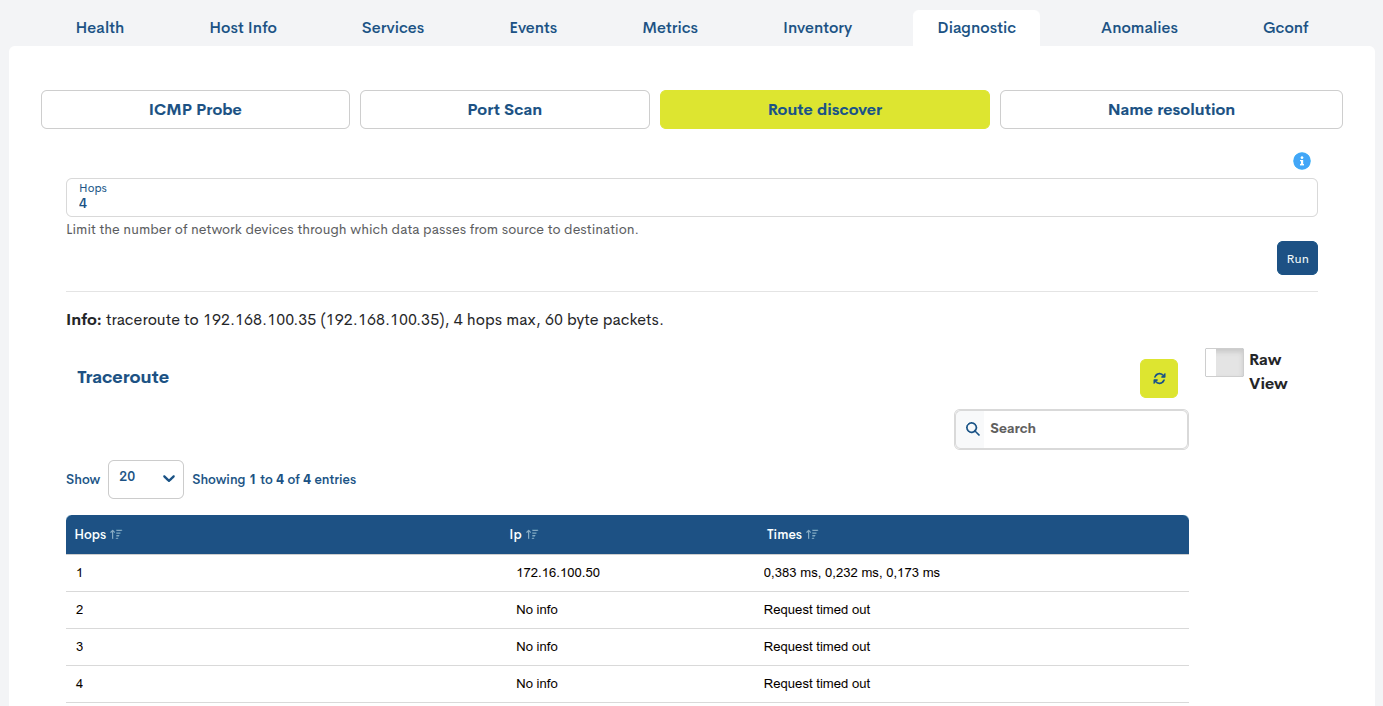
Task: Sort by Ip column sort icon
Action: pyautogui.click(x=532, y=535)
